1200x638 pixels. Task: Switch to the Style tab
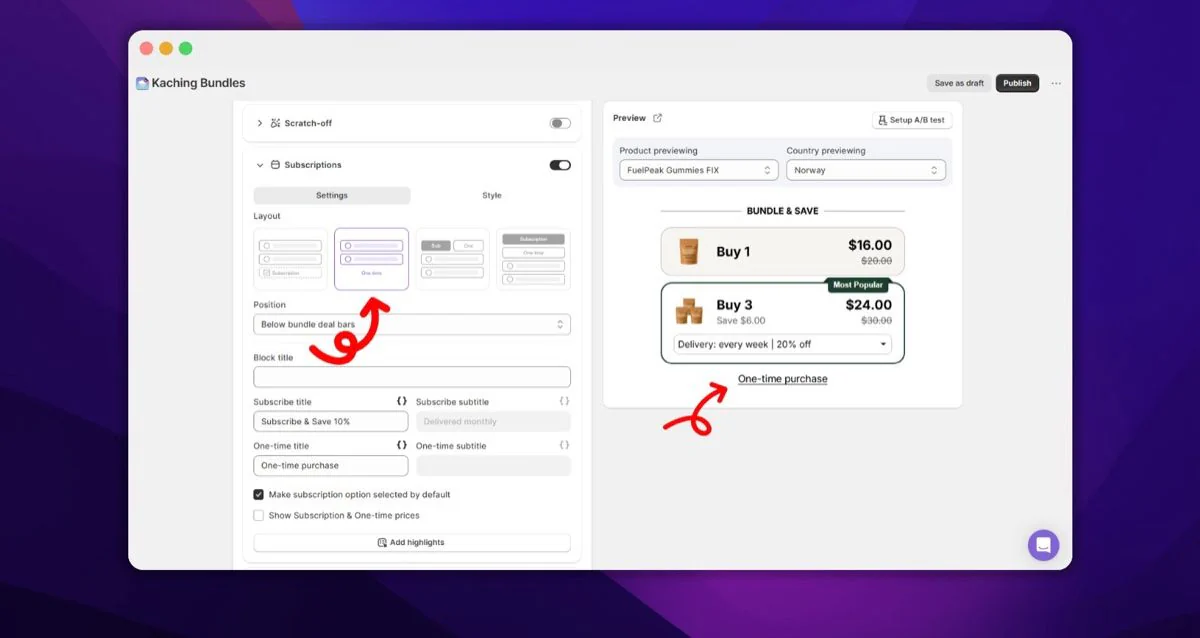[x=492, y=195]
